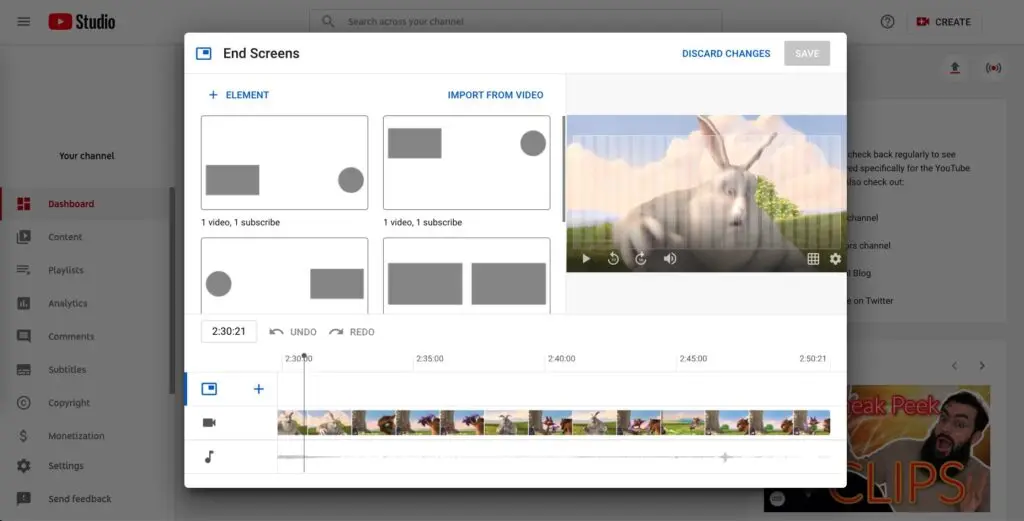This screenshot has width=1024, height=521.
Task: Click the timecode field showing 2:30:21
Action: (x=229, y=331)
